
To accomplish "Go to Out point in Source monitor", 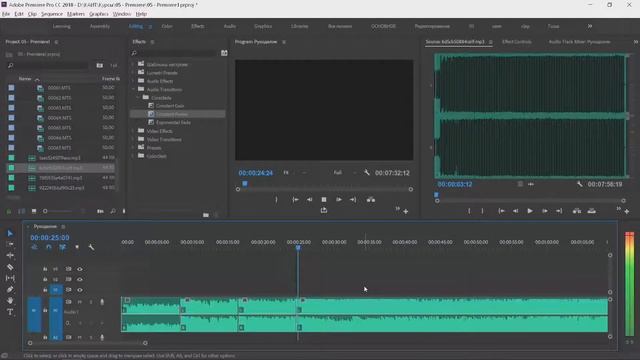I will click(x=559, y=211).
